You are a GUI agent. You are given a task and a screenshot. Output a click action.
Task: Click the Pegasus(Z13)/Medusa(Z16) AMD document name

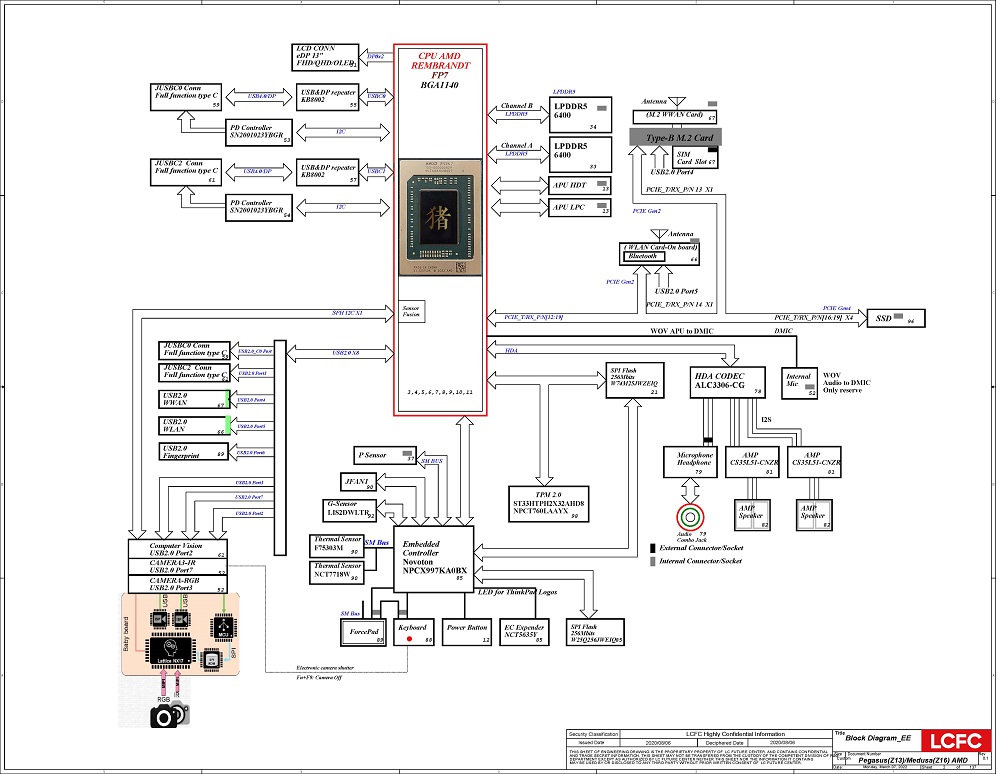(913, 760)
